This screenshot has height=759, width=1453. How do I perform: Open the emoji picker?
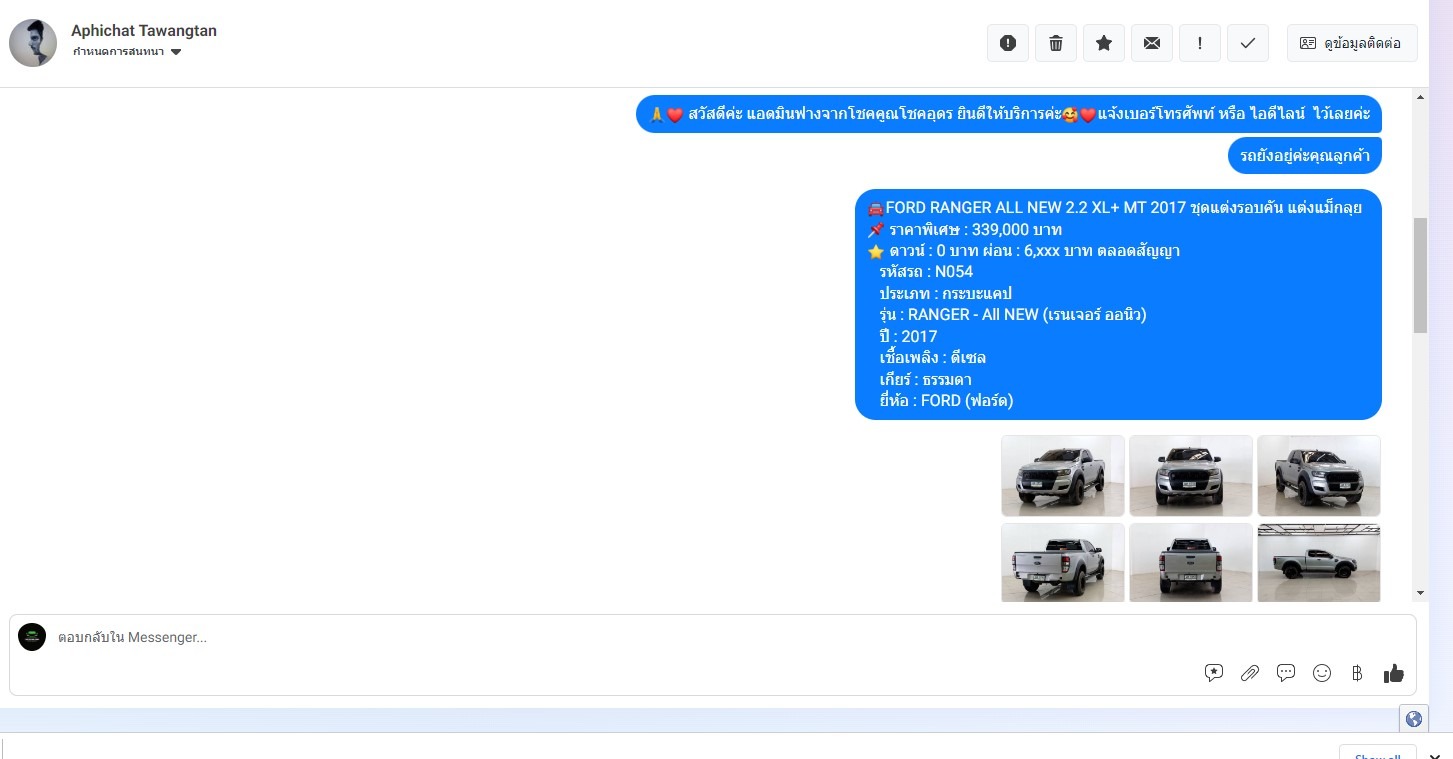(x=1322, y=673)
